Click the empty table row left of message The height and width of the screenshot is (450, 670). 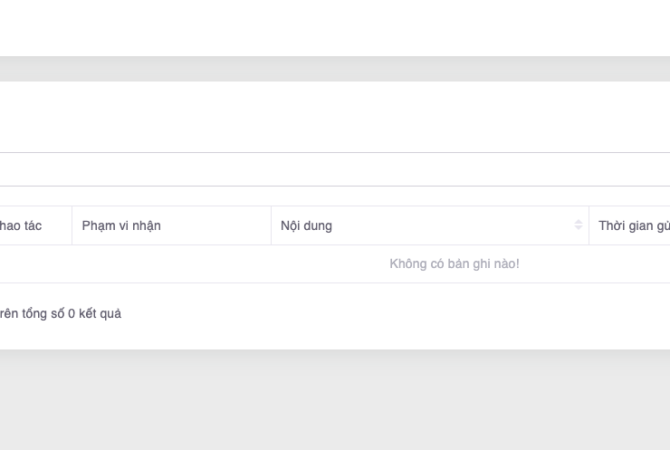(x=150, y=264)
